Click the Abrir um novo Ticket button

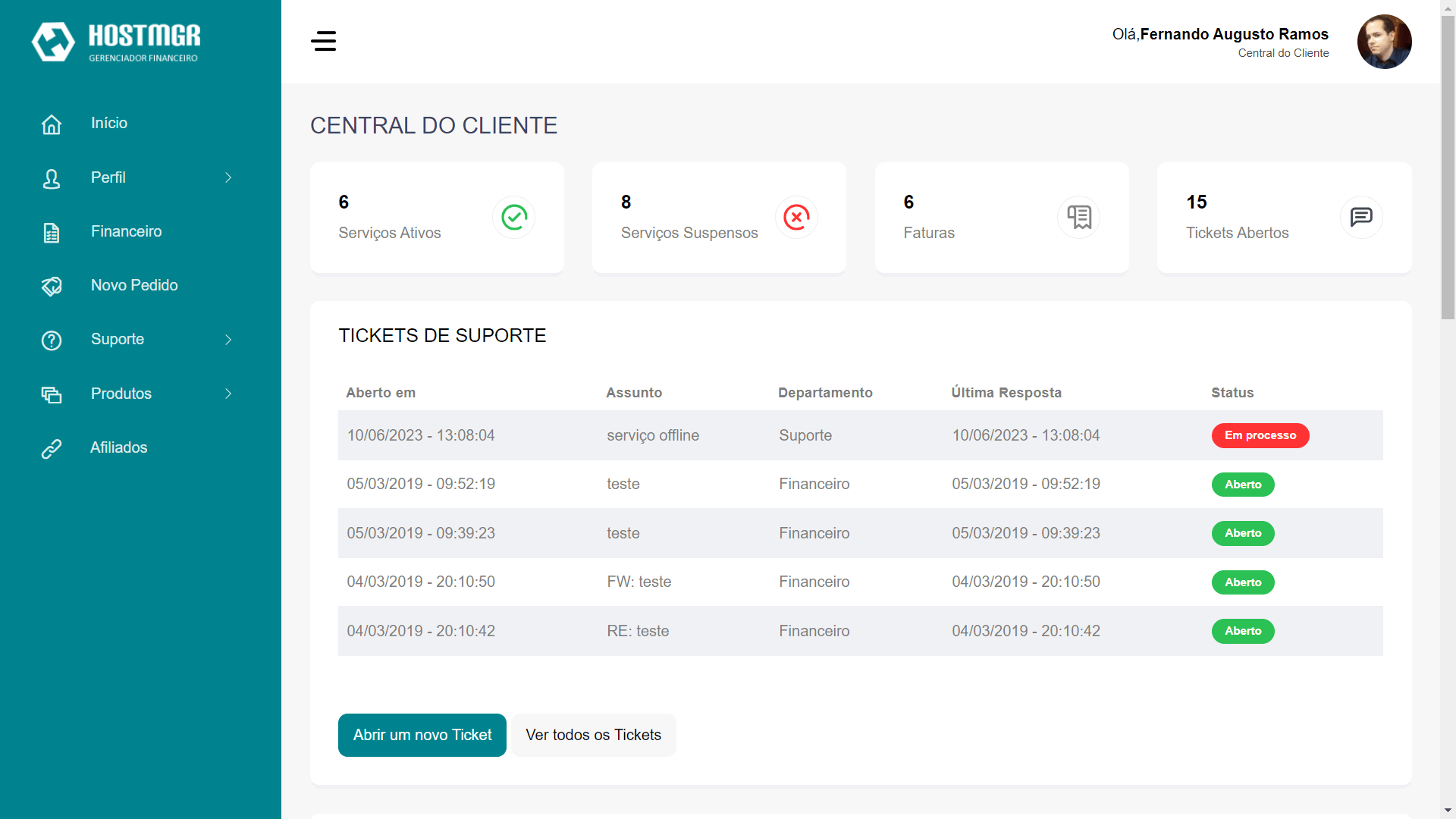coord(422,735)
